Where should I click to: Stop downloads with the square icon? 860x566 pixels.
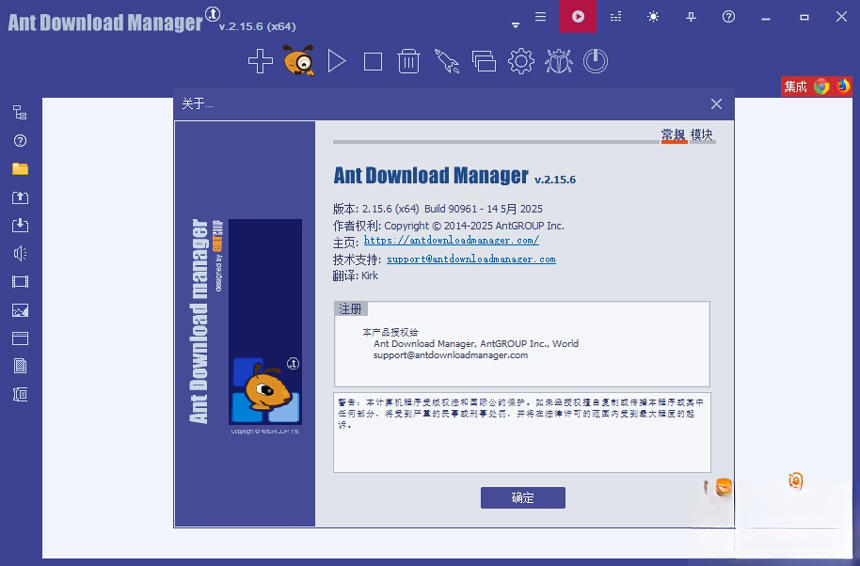373,62
